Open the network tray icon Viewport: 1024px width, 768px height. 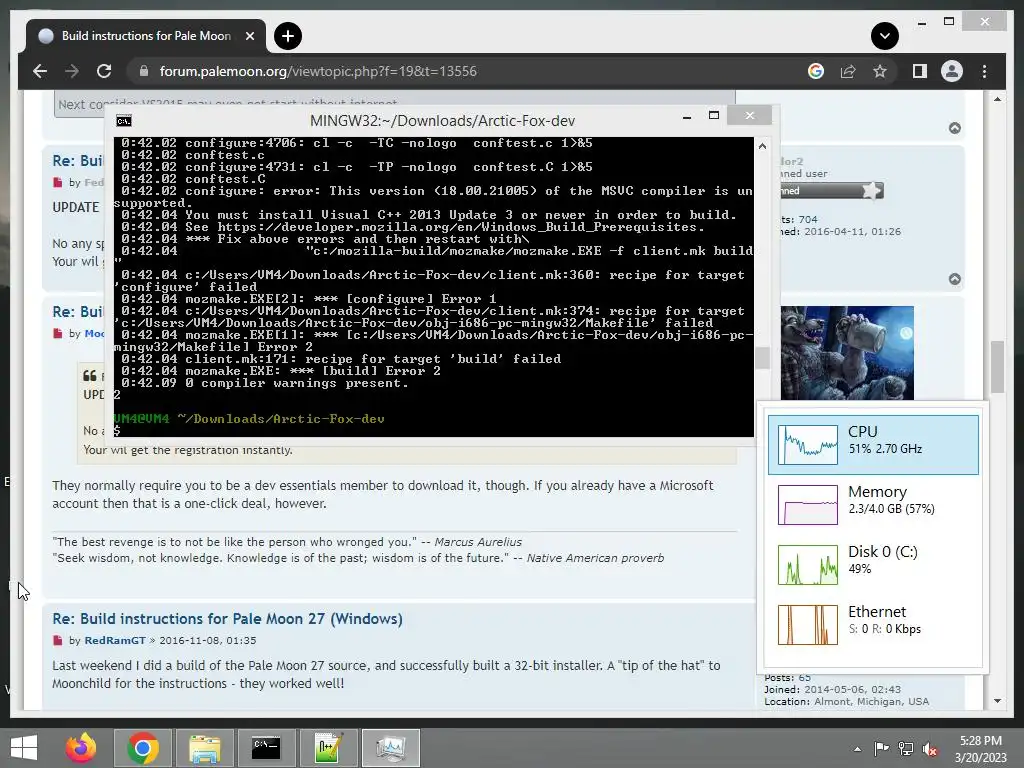click(x=906, y=748)
